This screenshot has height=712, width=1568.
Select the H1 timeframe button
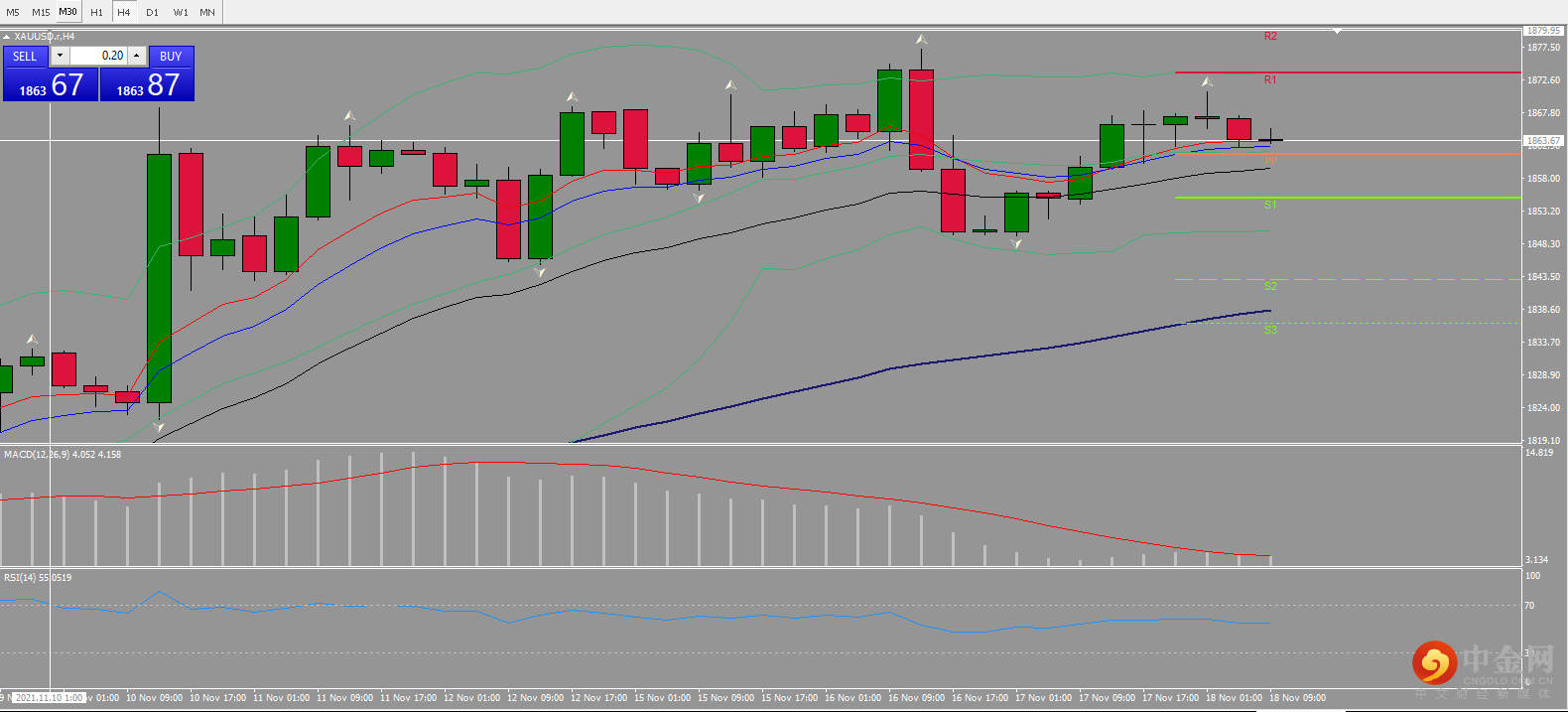(96, 12)
